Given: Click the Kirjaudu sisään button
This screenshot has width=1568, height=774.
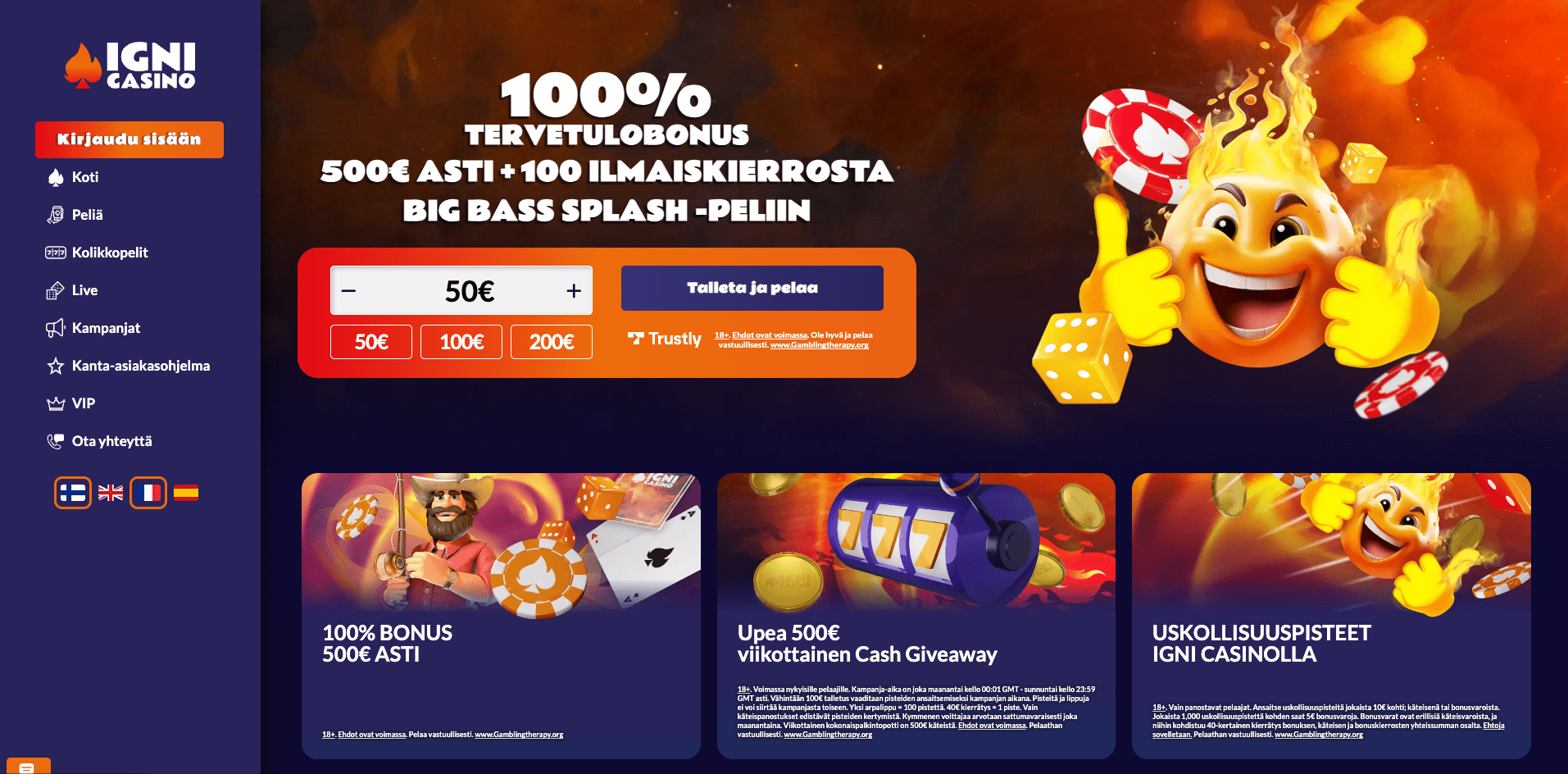Looking at the screenshot, I should point(130,139).
